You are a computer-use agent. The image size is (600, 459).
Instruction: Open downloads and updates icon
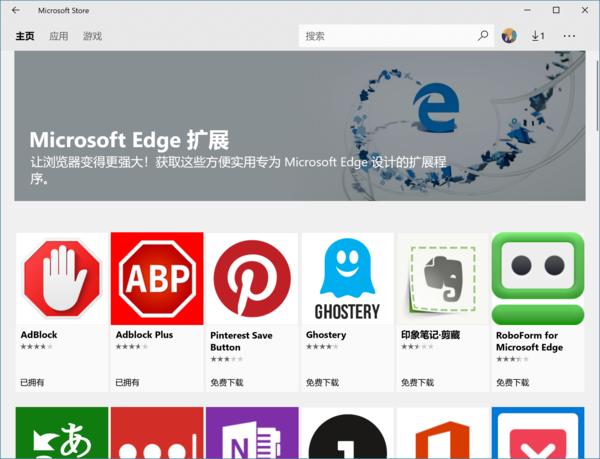538,36
